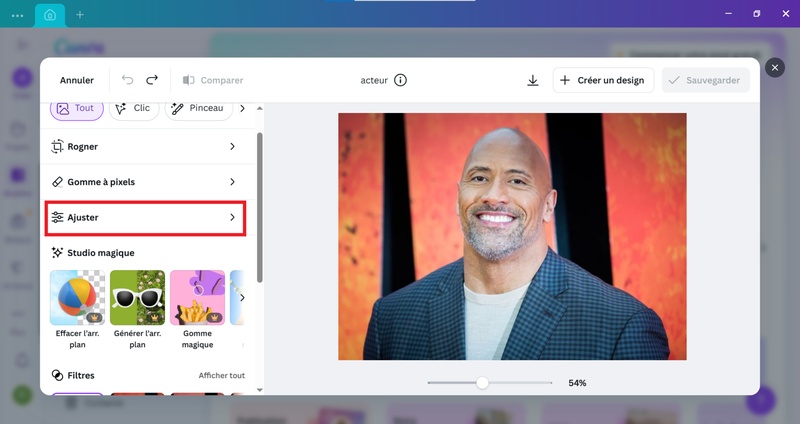Click the scroll-up arrow of the panel

pos(260,108)
